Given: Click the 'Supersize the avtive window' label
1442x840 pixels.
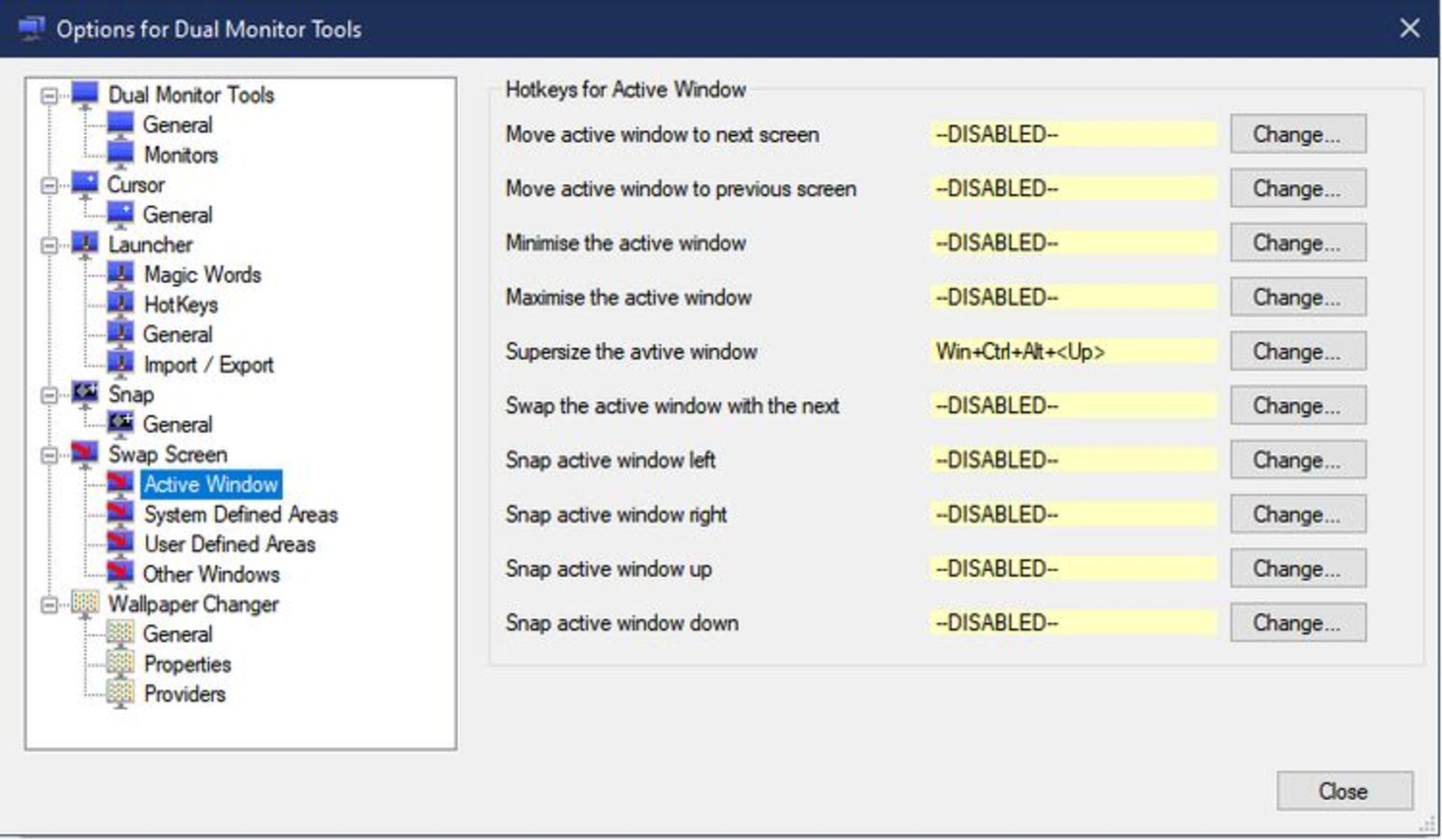Looking at the screenshot, I should [x=631, y=351].
